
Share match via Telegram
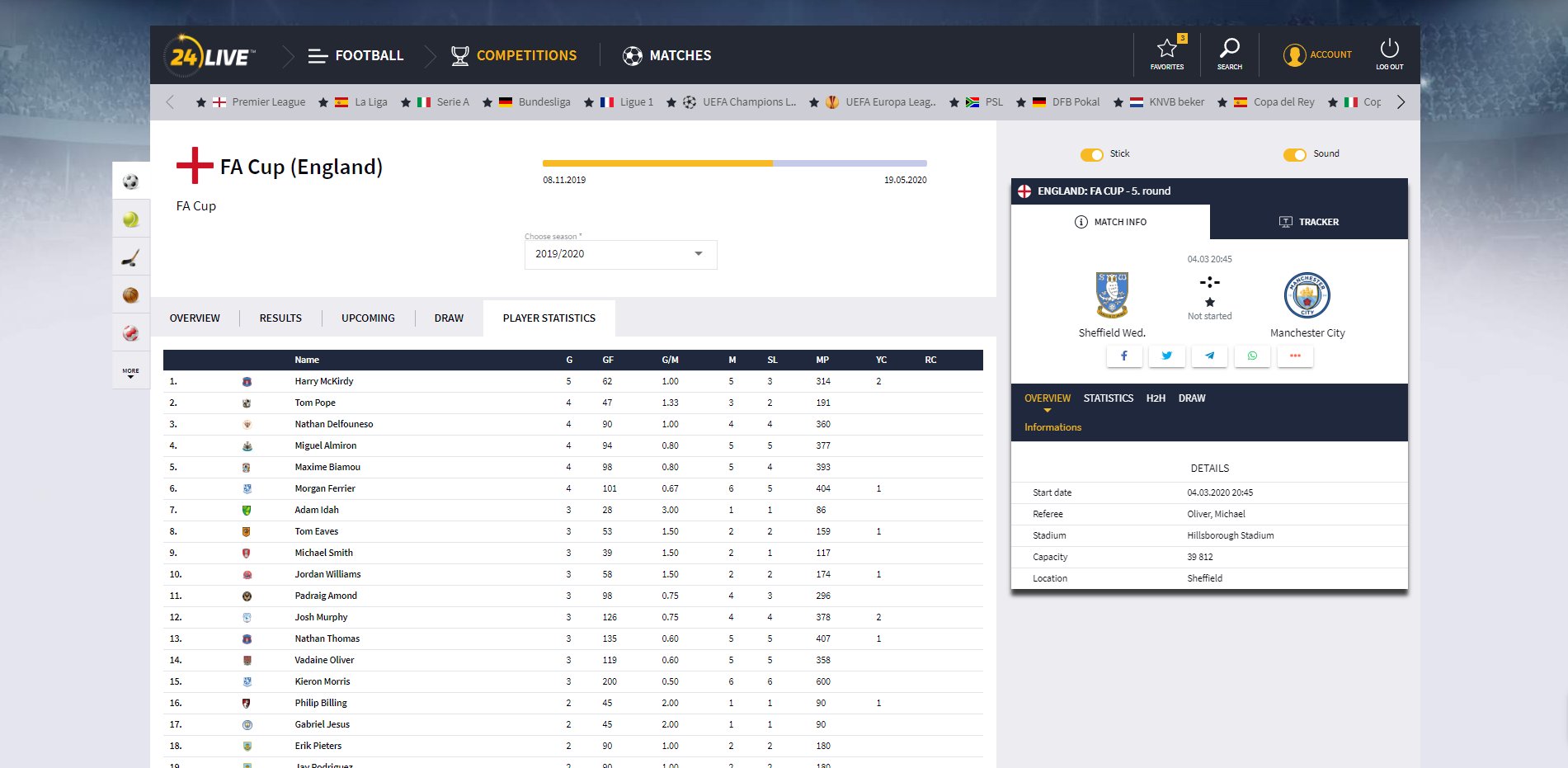click(1209, 356)
